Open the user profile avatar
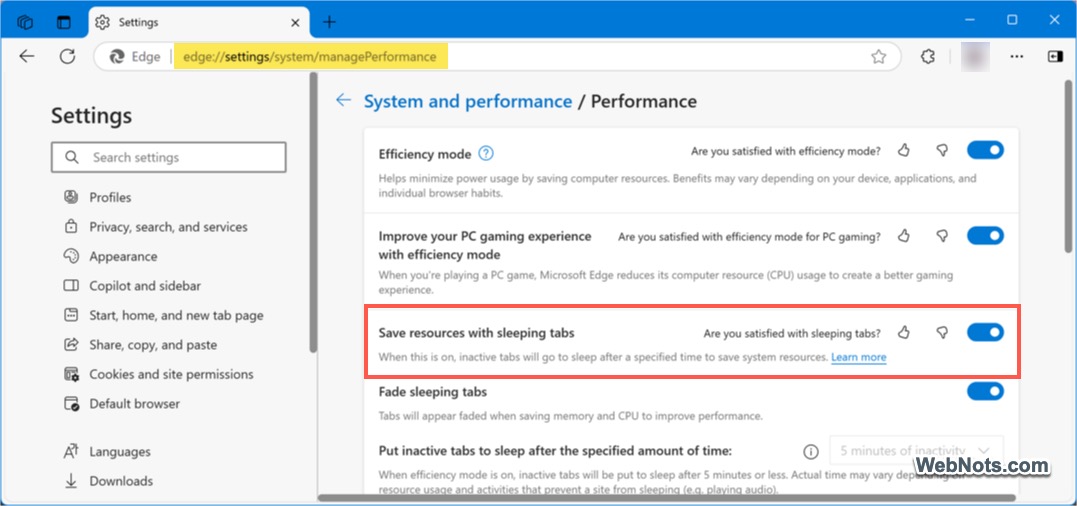The image size is (1077, 506). [x=975, y=56]
